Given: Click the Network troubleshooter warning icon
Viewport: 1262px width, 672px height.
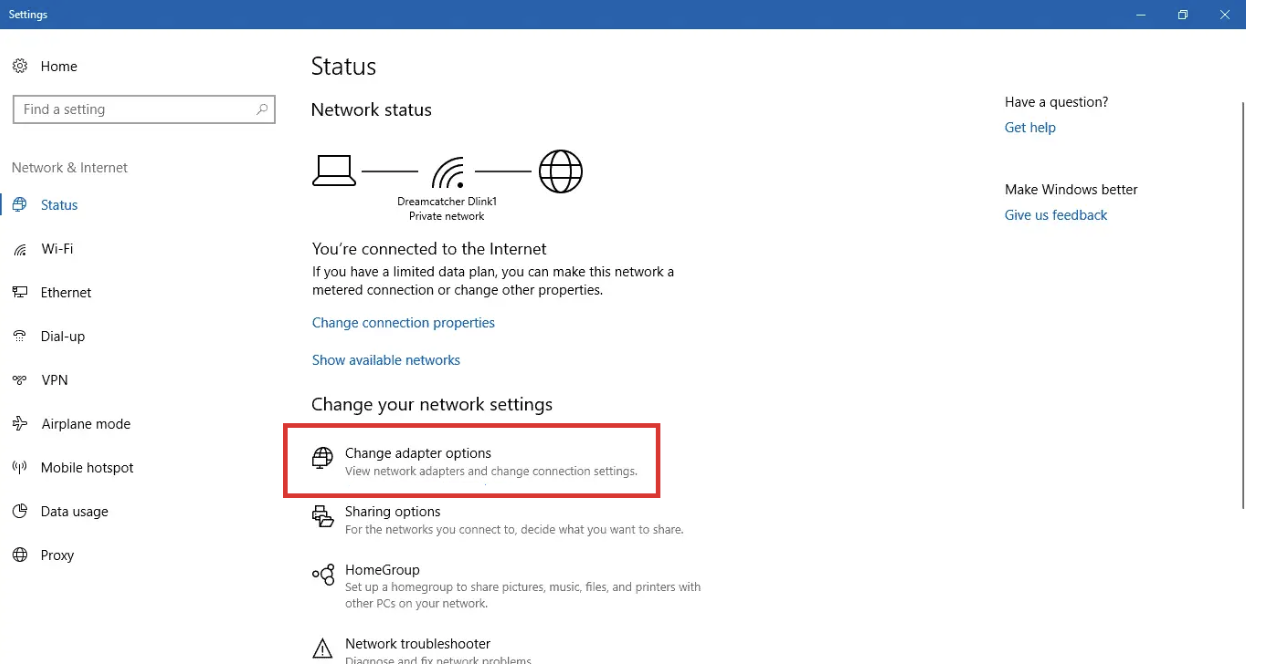Looking at the screenshot, I should tap(322, 648).
